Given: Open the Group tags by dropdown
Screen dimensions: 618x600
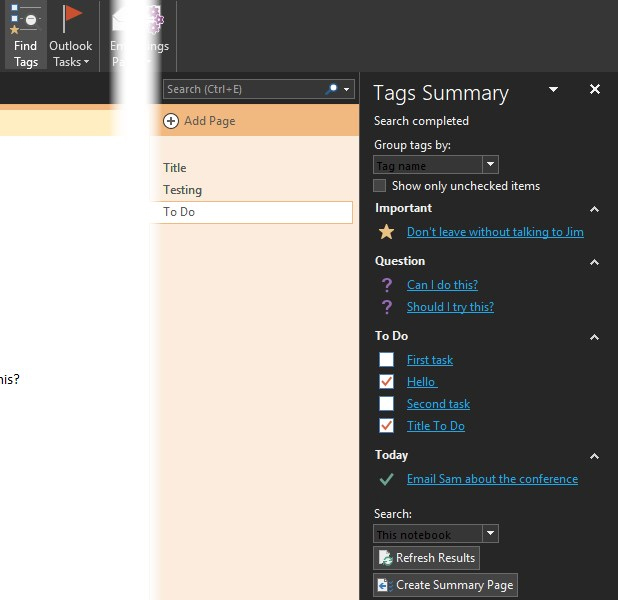Looking at the screenshot, I should pyautogui.click(x=490, y=165).
